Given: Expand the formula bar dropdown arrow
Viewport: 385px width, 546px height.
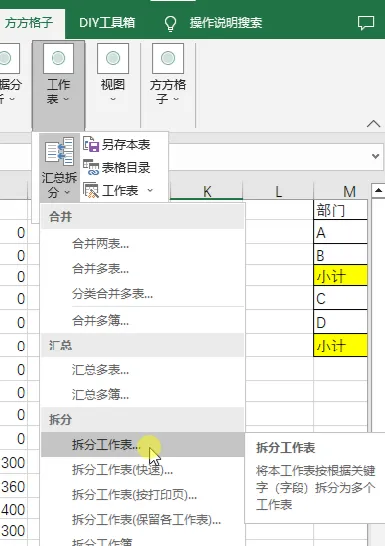Looking at the screenshot, I should coord(375,156).
